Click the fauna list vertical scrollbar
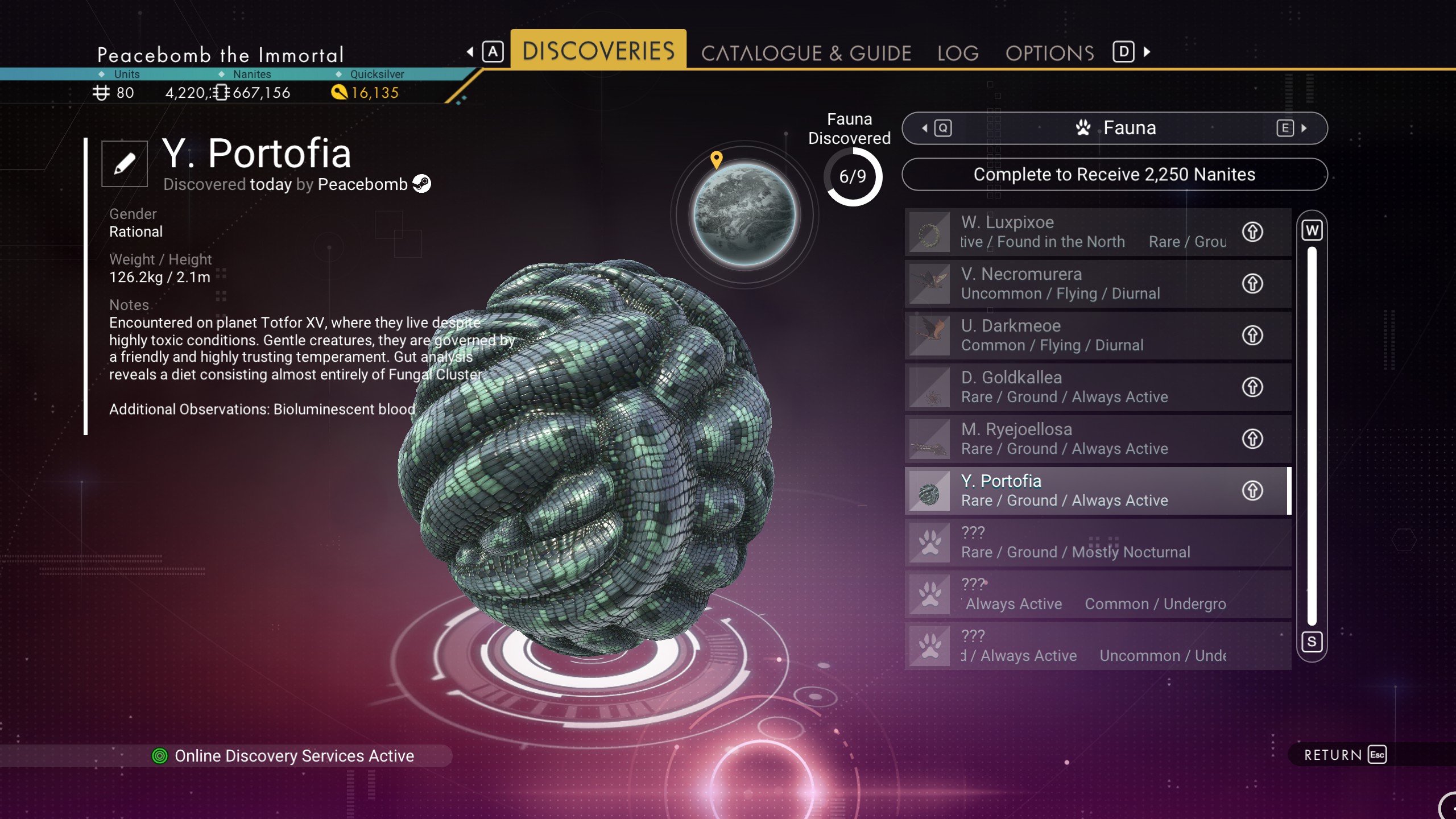 pyautogui.click(x=1312, y=436)
